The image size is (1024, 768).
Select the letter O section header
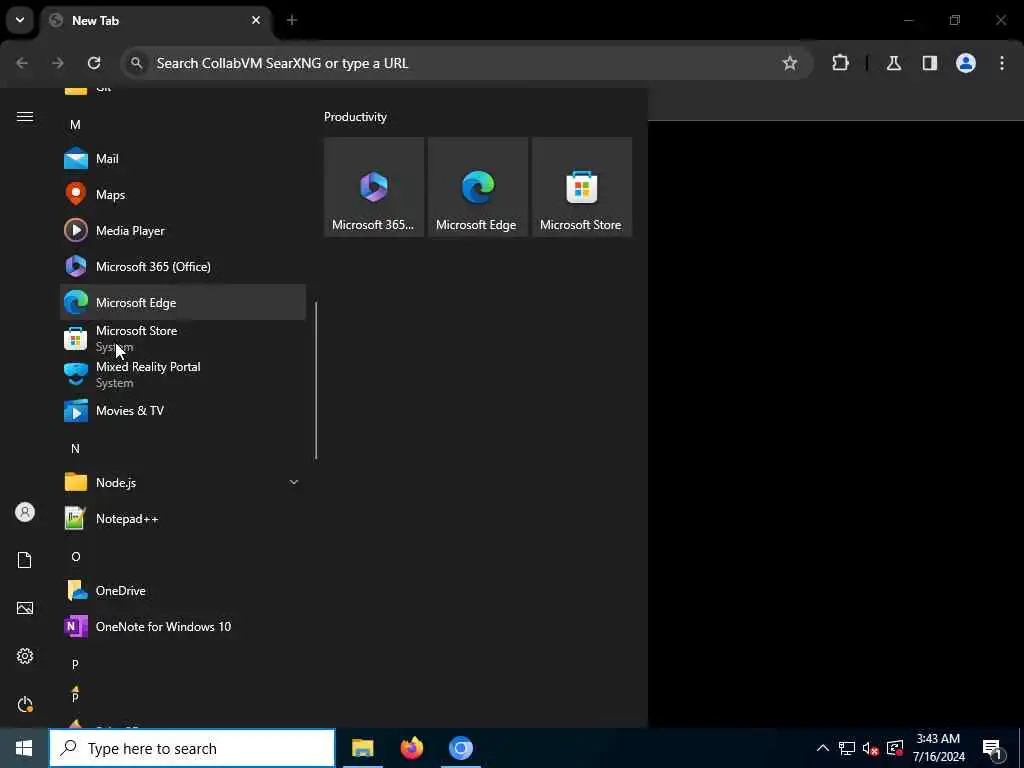point(76,556)
